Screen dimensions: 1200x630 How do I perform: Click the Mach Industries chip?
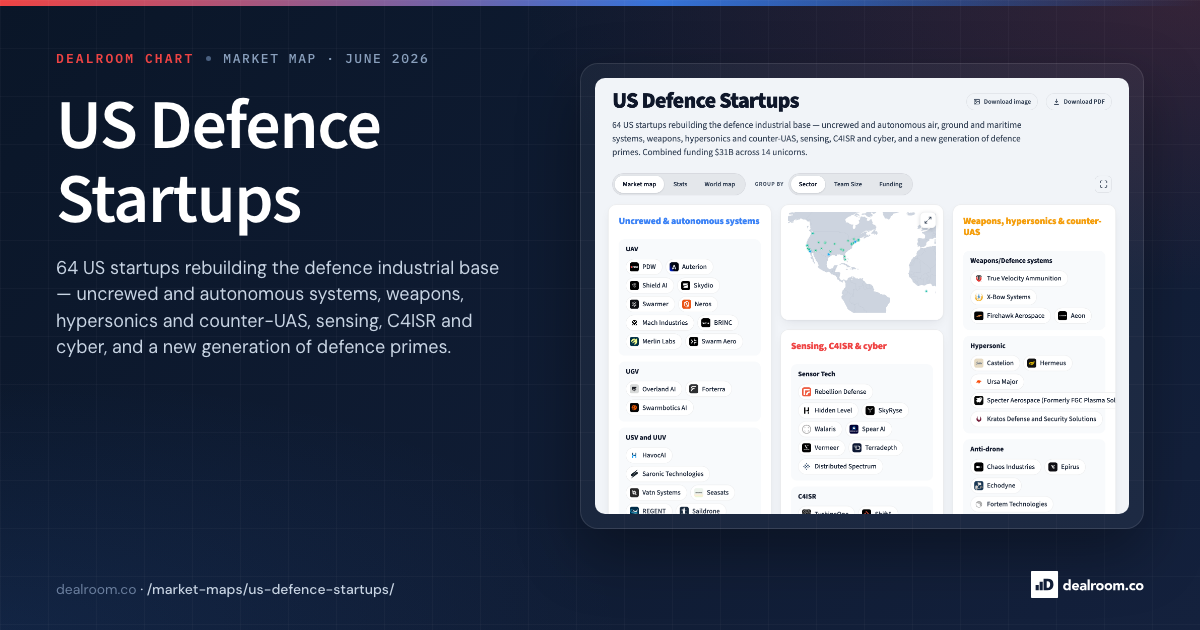pos(660,323)
